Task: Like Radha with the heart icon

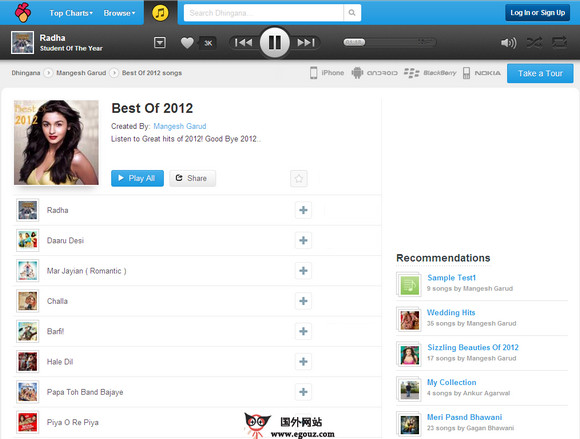Action: pos(187,43)
